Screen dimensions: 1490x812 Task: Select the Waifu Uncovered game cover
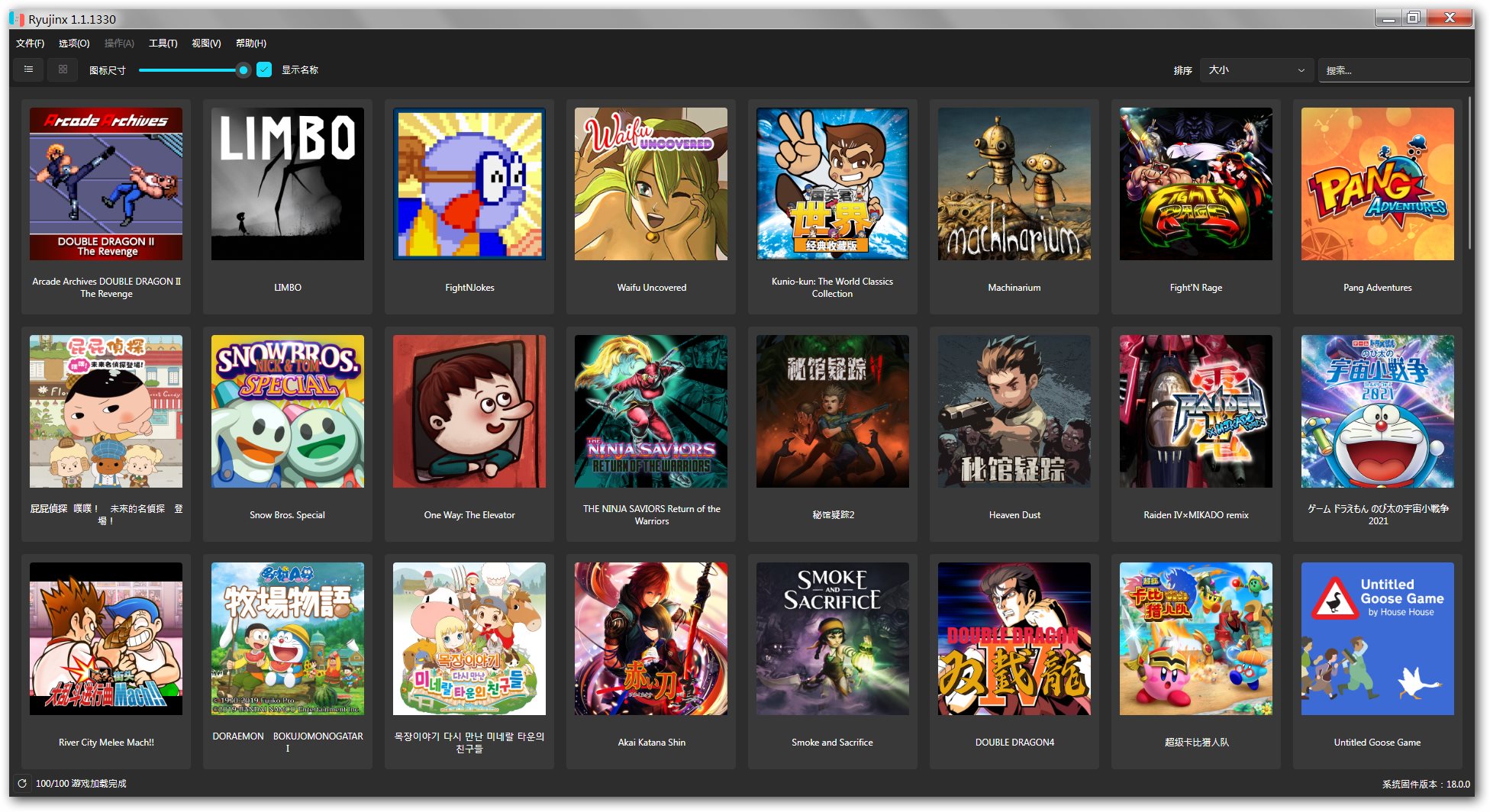pos(651,184)
